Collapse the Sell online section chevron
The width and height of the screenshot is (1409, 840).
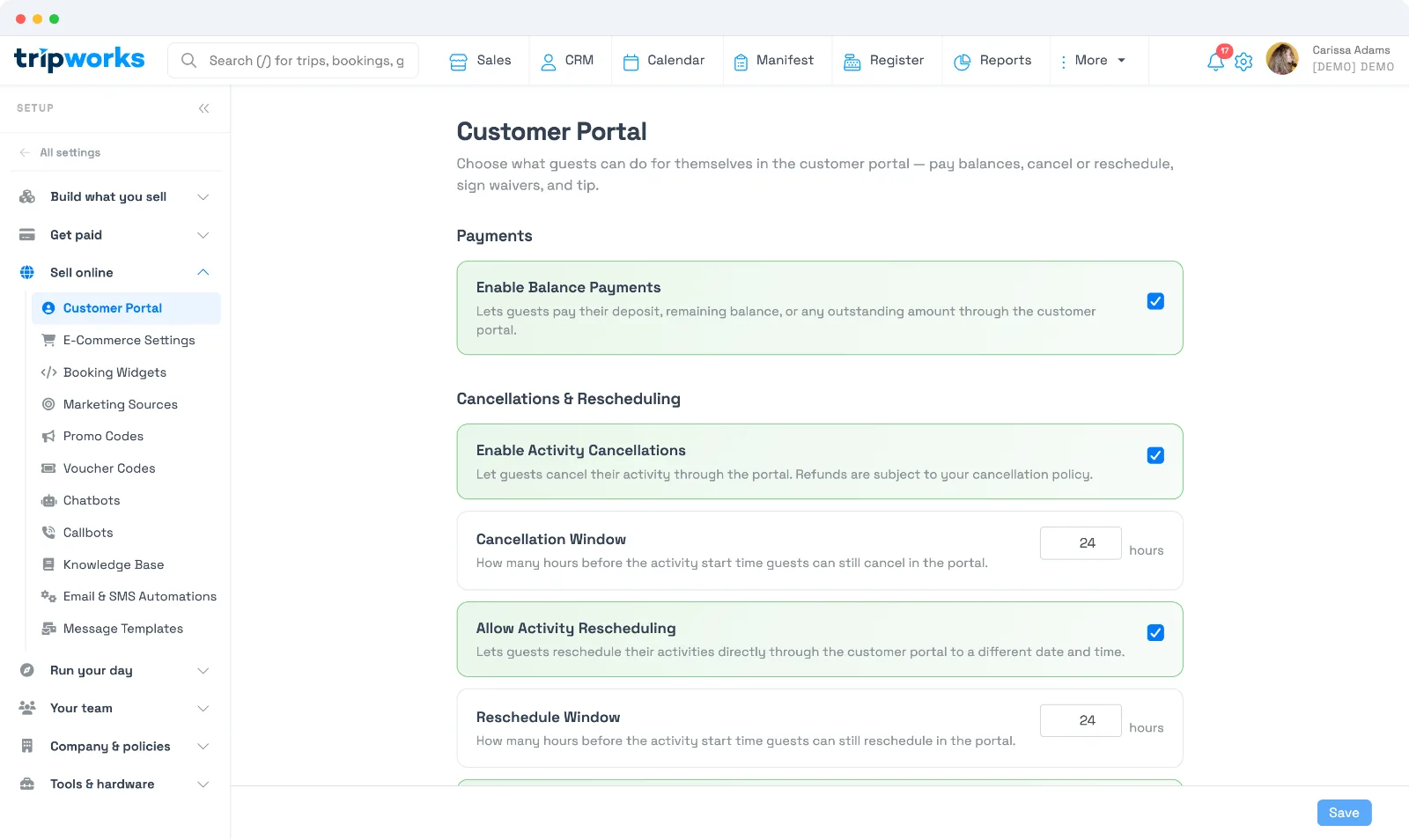click(203, 272)
